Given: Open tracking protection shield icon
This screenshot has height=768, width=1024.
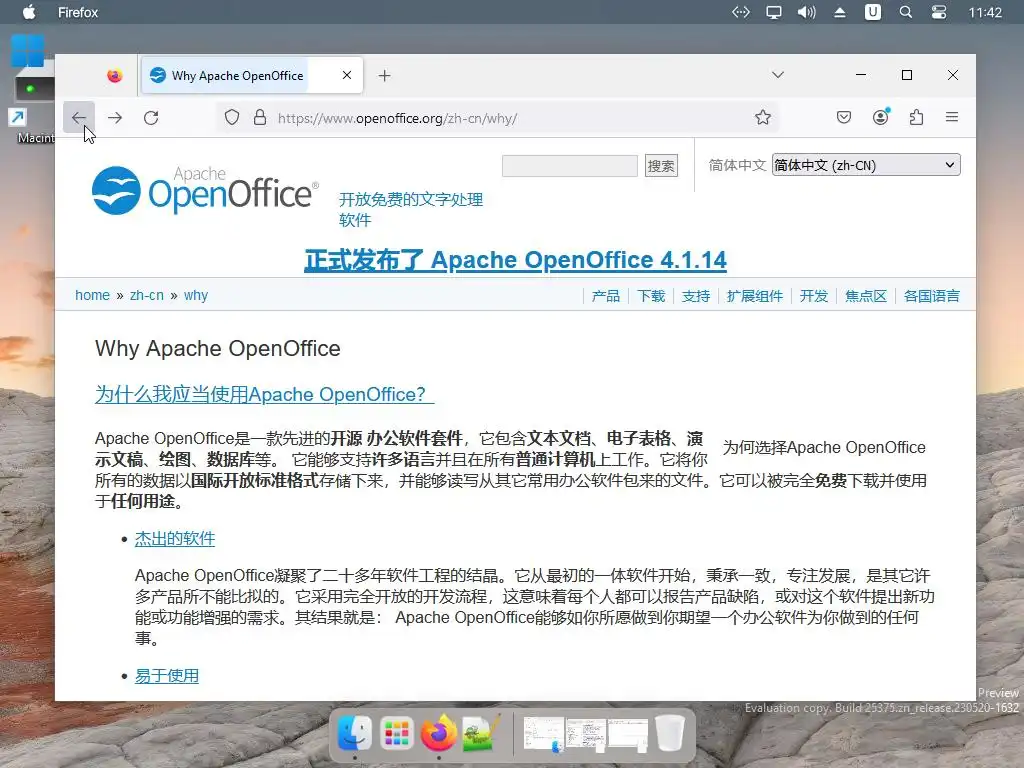Looking at the screenshot, I should pos(232,118).
